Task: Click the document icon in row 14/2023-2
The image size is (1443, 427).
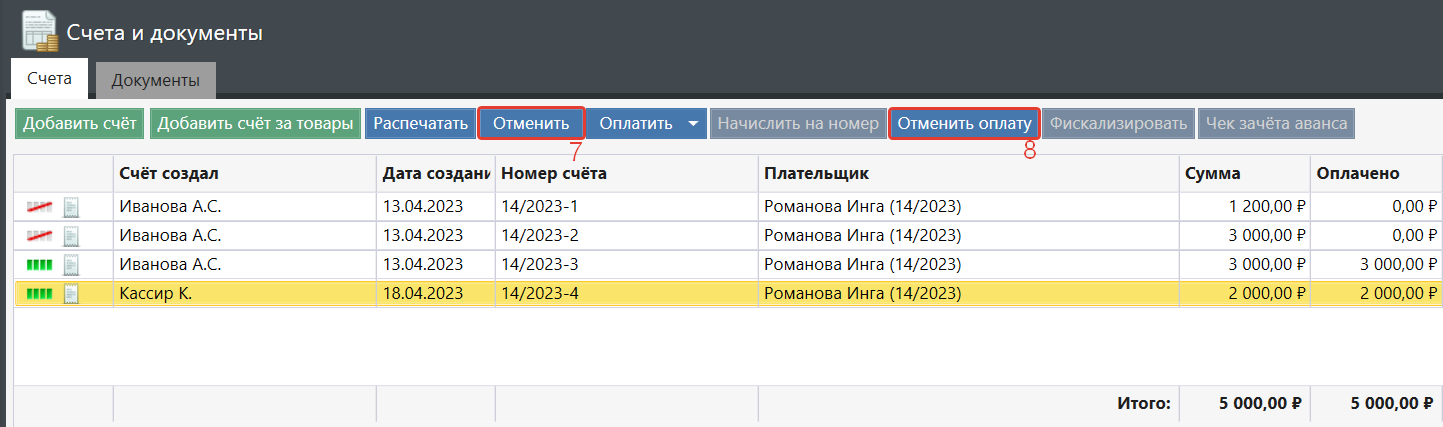Action: [x=71, y=236]
